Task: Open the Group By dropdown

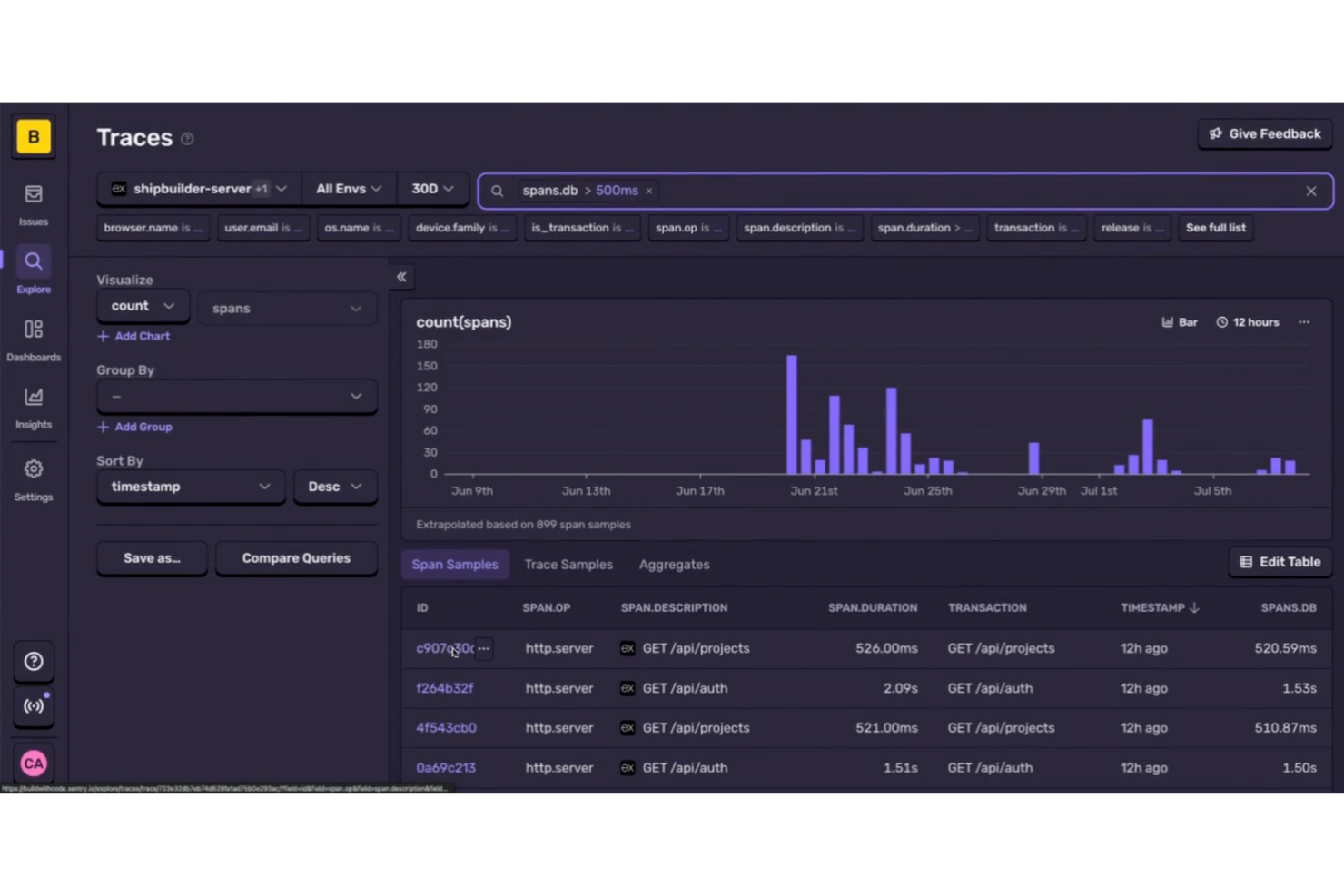Action: click(x=236, y=396)
